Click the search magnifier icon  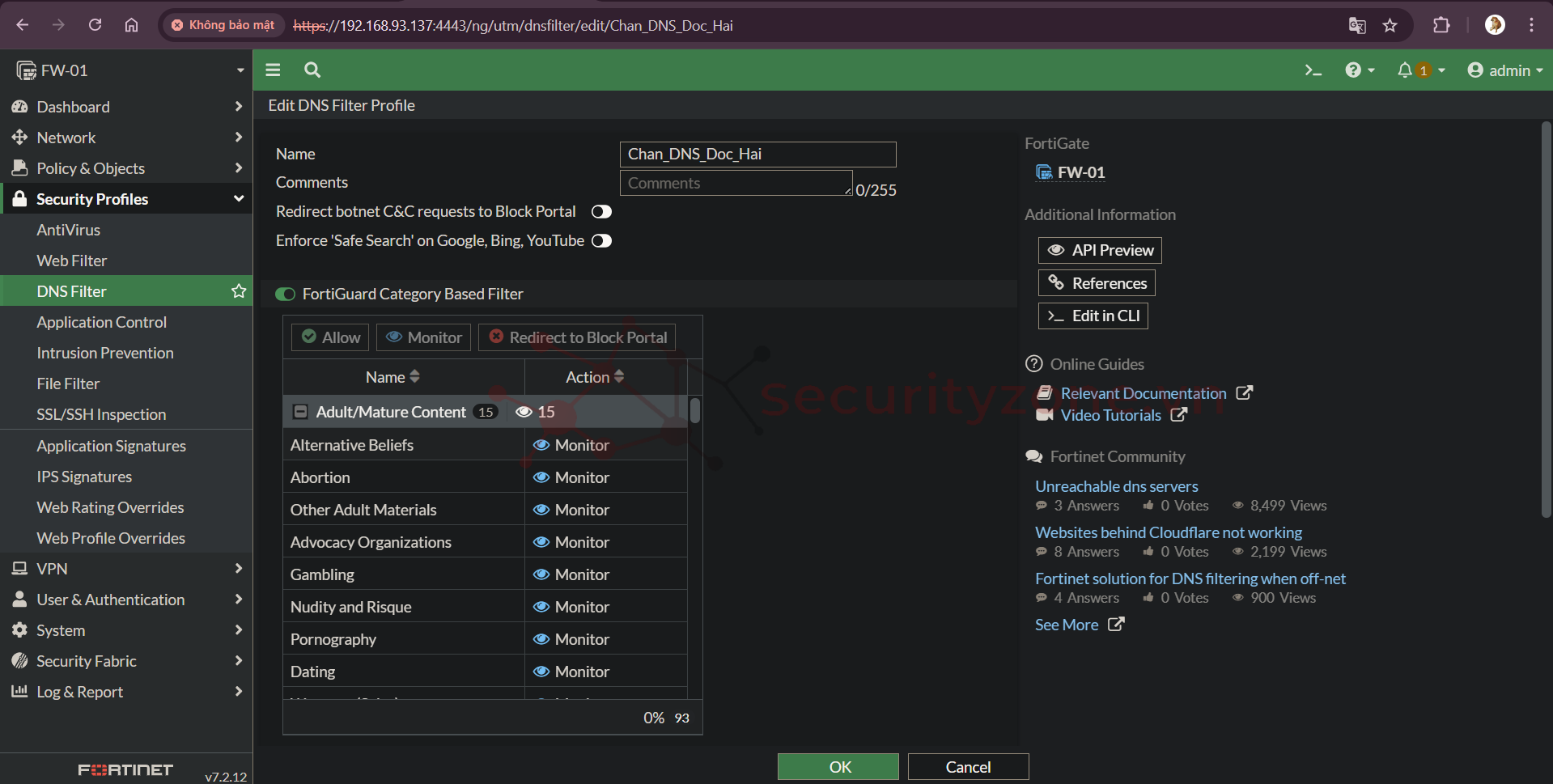click(312, 70)
